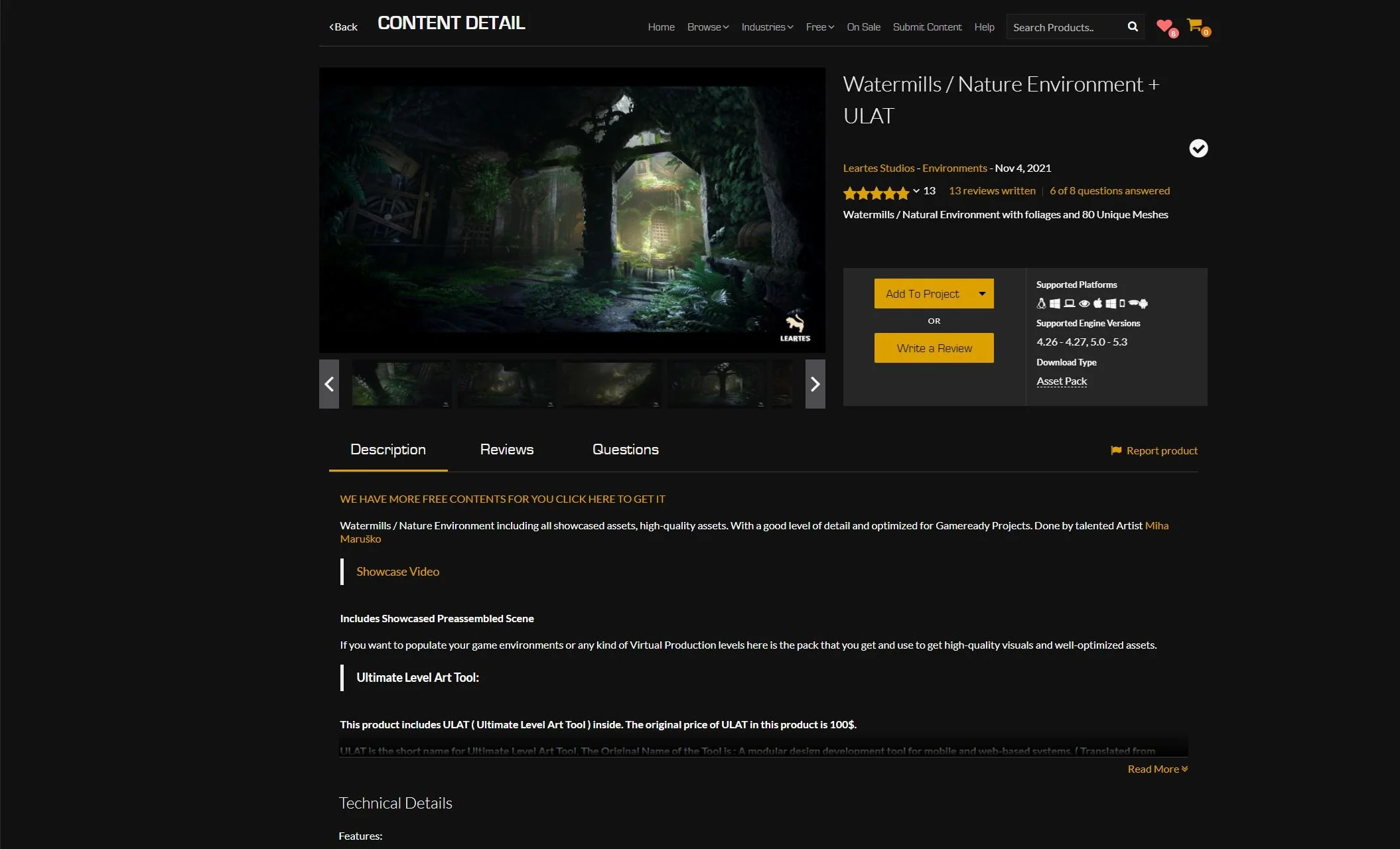Open the Add To Project dropdown arrow

point(982,294)
